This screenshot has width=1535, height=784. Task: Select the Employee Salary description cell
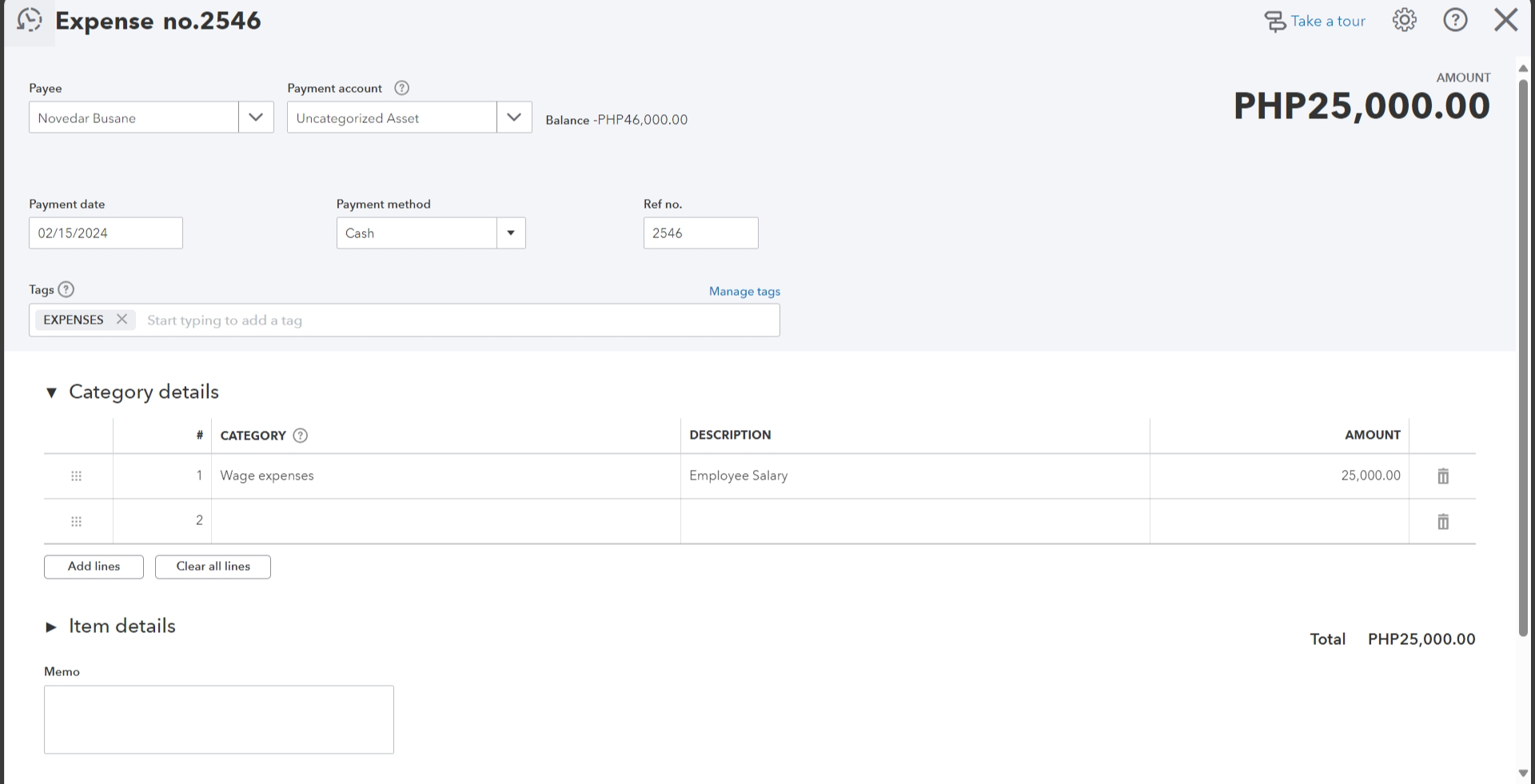(x=915, y=476)
